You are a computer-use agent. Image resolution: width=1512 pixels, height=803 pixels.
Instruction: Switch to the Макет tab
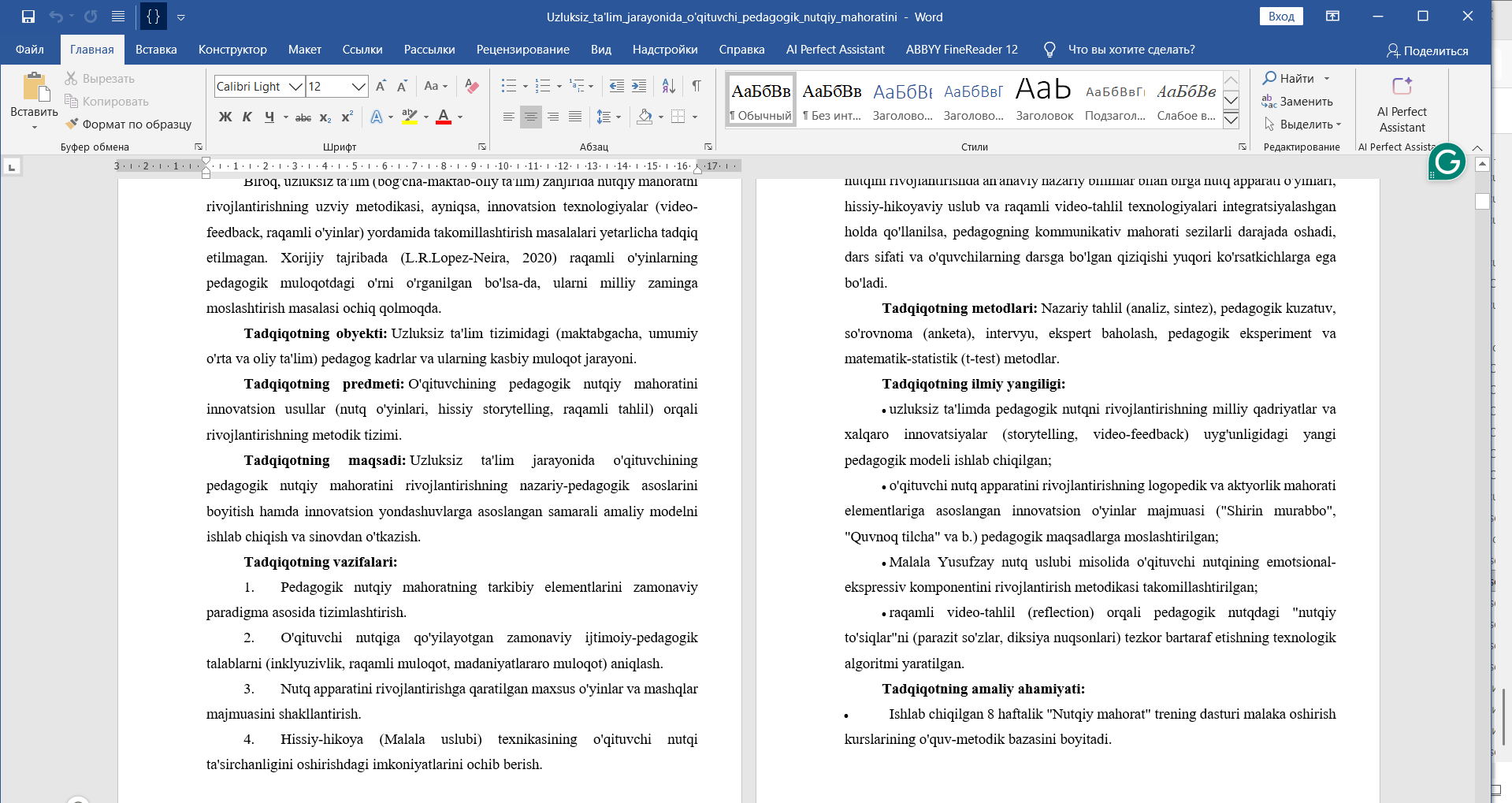[x=304, y=50]
